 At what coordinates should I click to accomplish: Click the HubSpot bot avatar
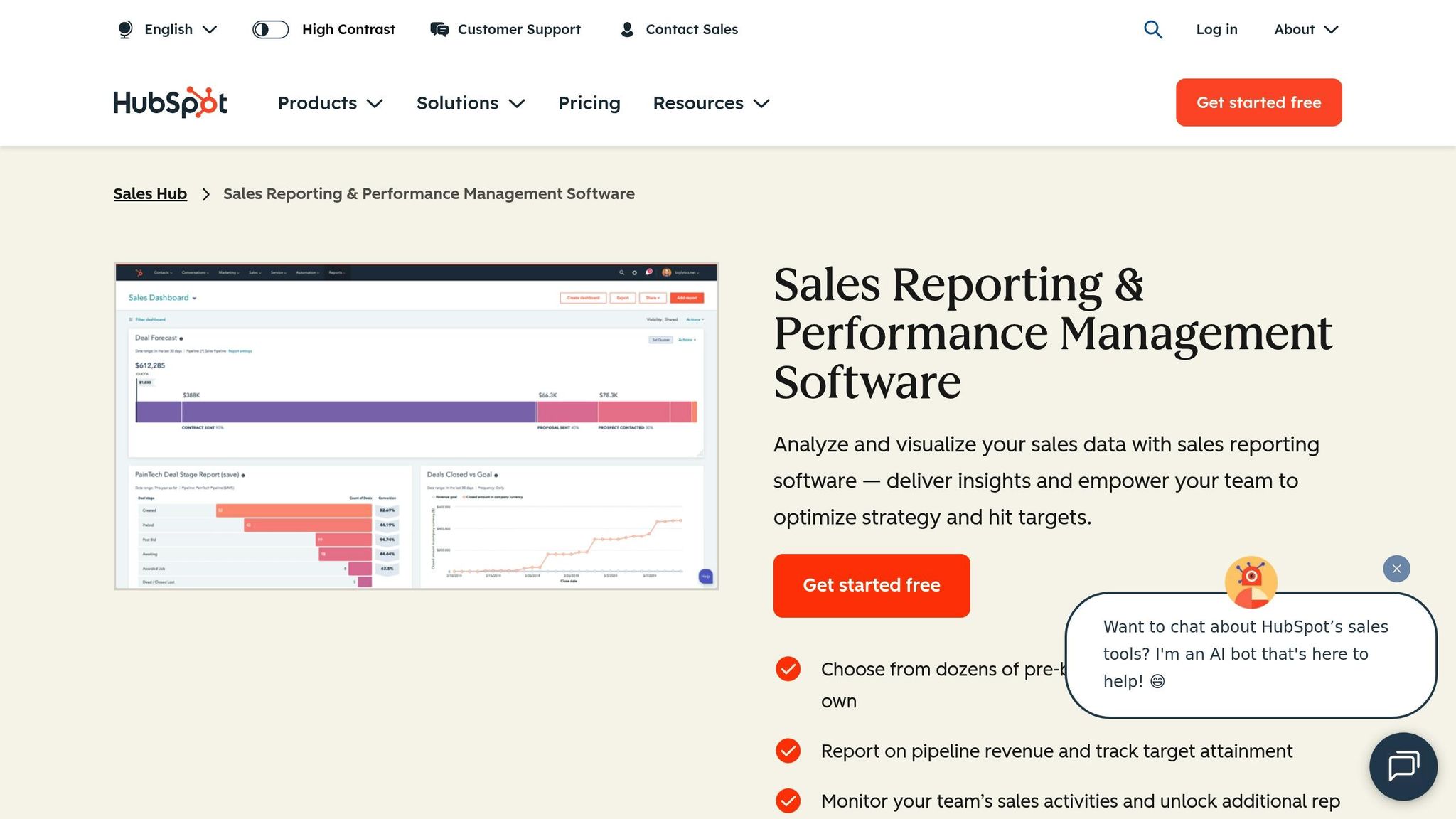(x=1251, y=582)
